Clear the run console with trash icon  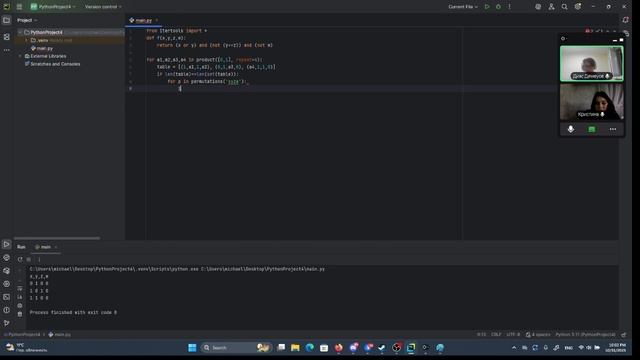pyautogui.click(x=20, y=314)
